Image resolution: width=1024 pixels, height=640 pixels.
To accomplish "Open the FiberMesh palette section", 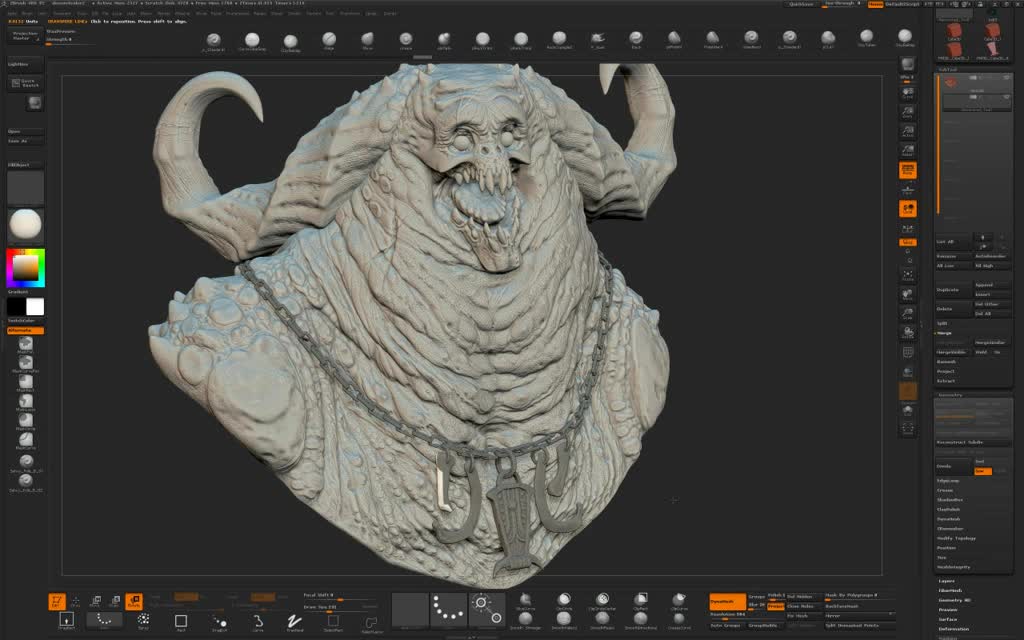I will pos(950,590).
